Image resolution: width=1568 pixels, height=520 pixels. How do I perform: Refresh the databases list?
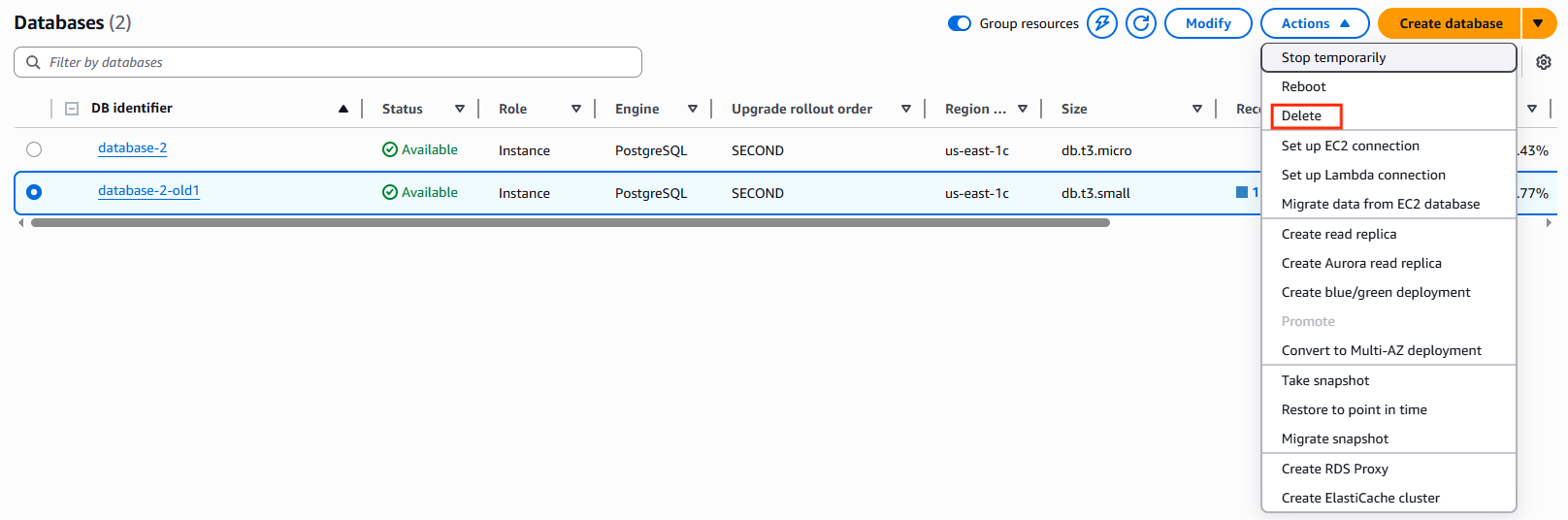[1141, 23]
